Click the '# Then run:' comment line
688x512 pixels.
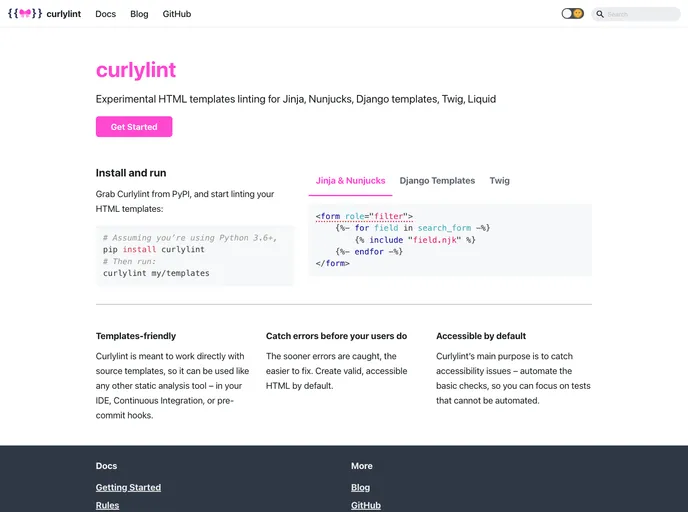(x=129, y=261)
